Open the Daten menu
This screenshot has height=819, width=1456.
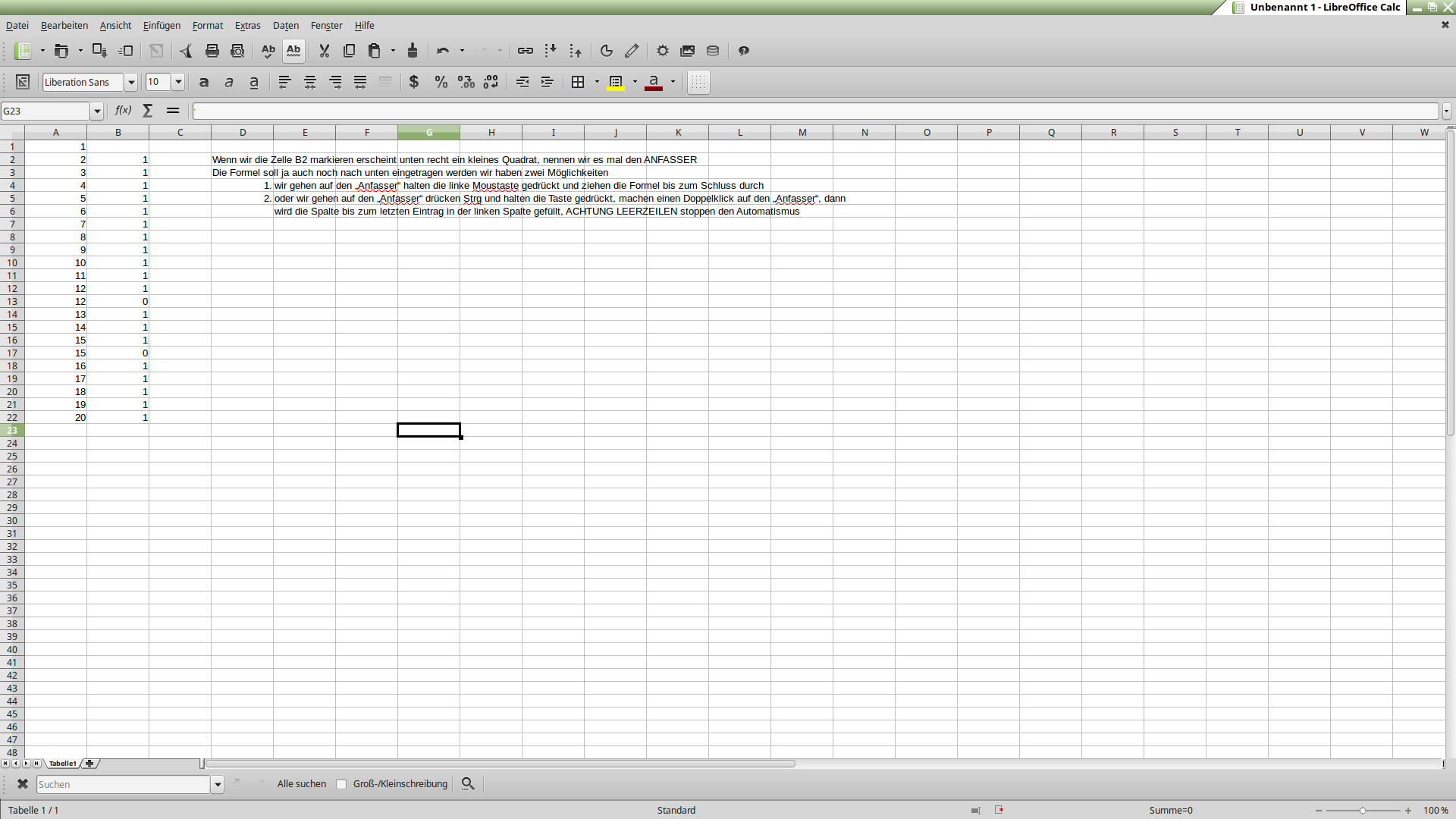coord(286,25)
